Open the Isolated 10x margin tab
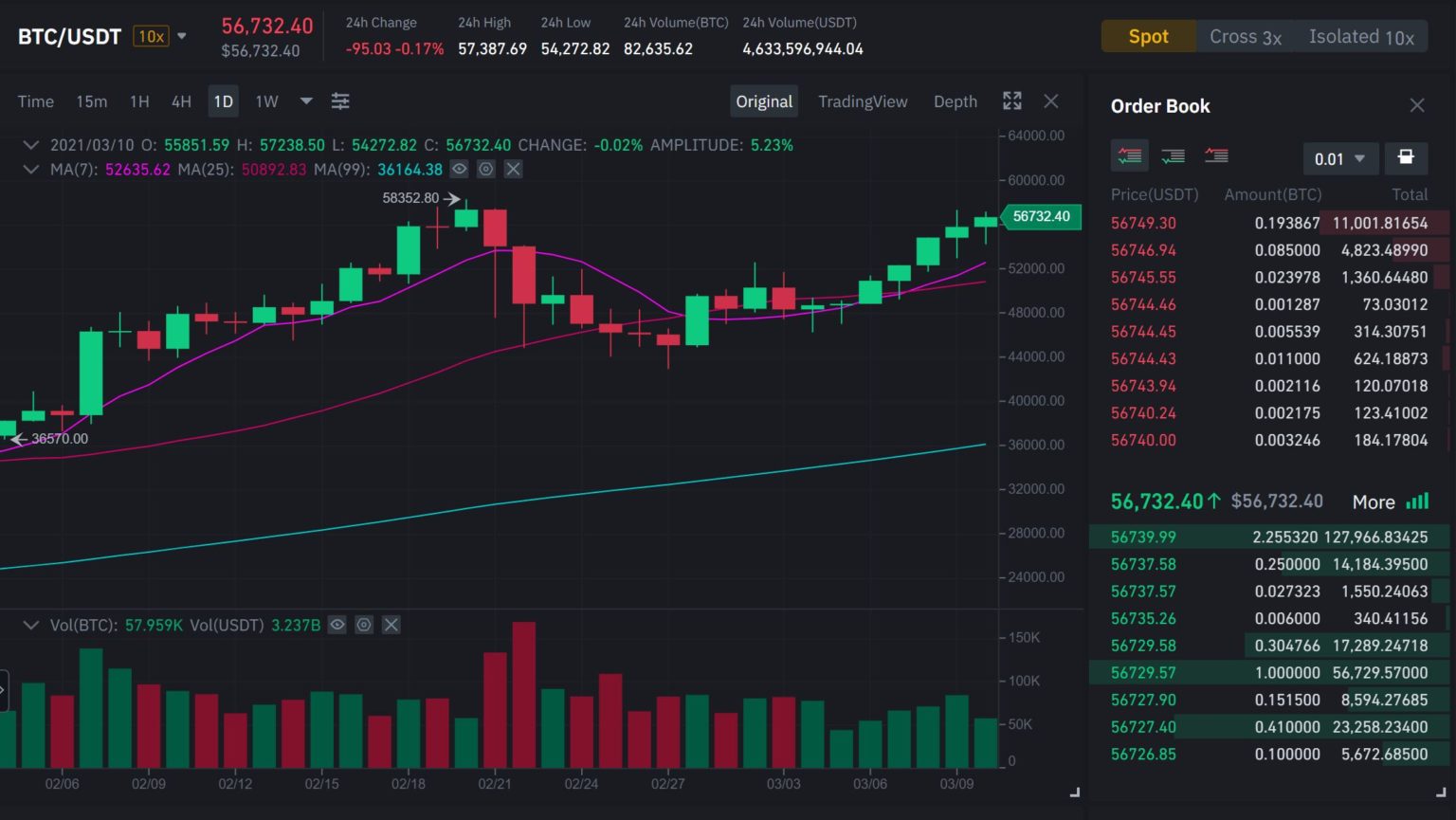The height and width of the screenshot is (820, 1456). coord(1361,36)
